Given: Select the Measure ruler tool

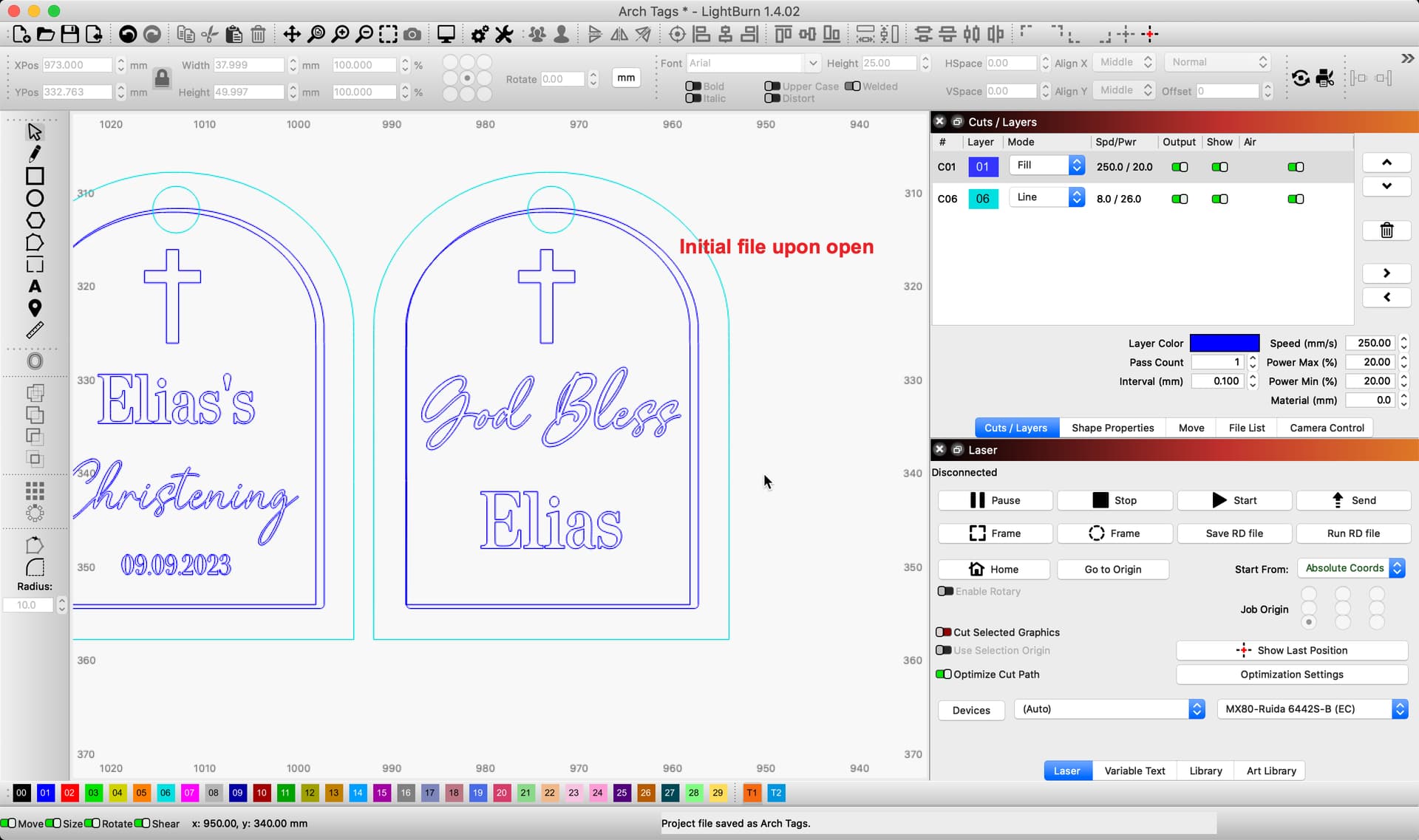Looking at the screenshot, I should pyautogui.click(x=35, y=330).
